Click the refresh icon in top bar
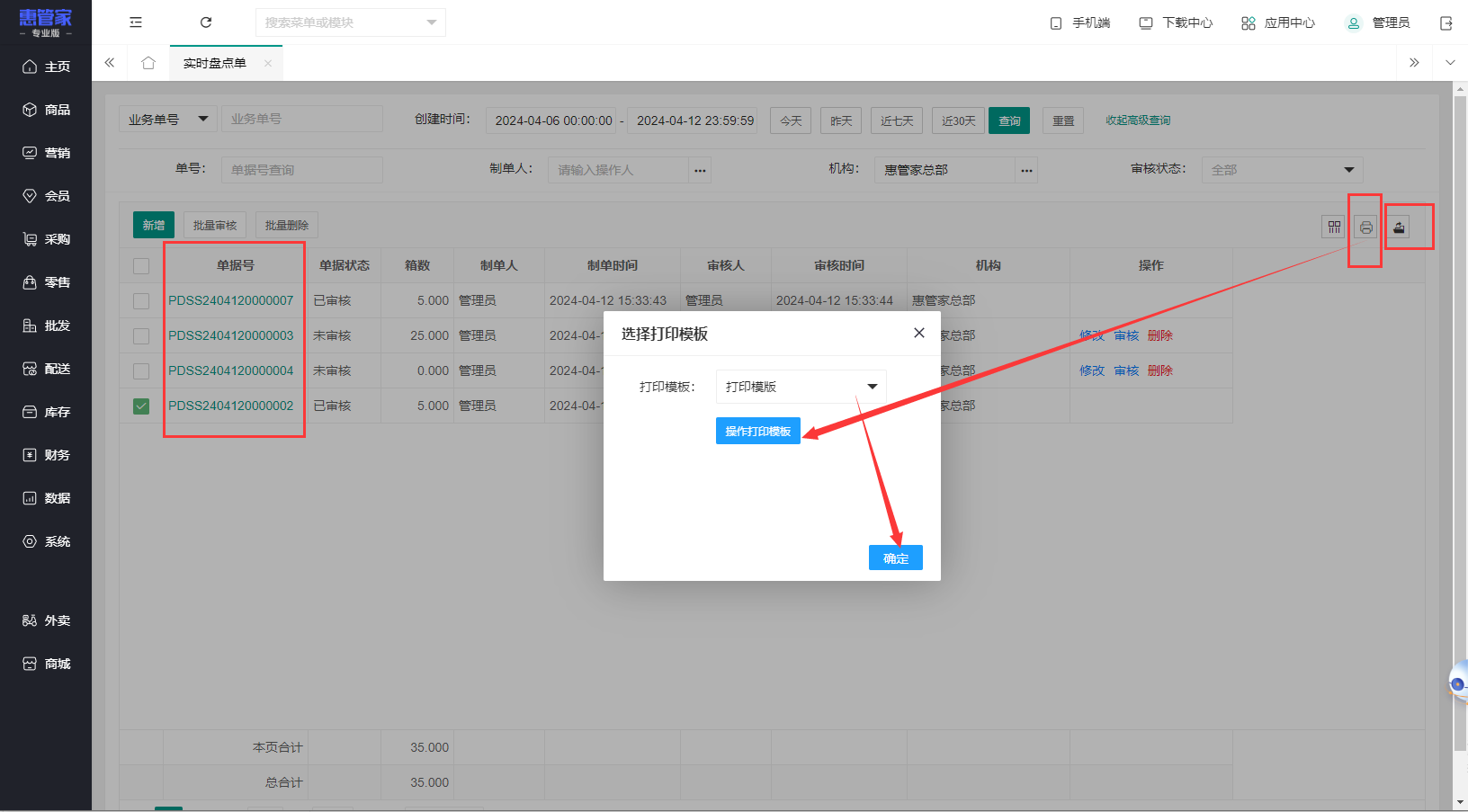1468x812 pixels. (x=206, y=22)
